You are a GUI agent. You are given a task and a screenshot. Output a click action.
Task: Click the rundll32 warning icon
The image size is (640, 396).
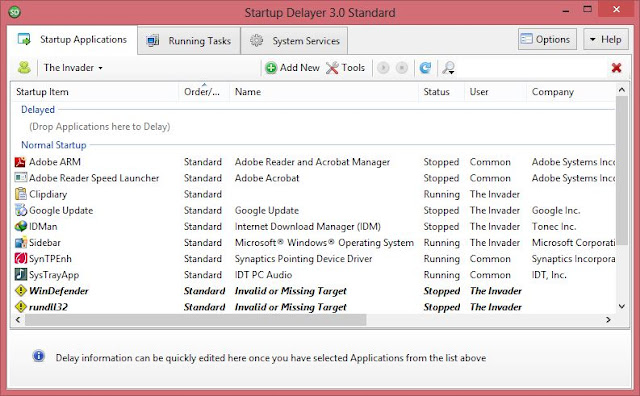point(20,307)
